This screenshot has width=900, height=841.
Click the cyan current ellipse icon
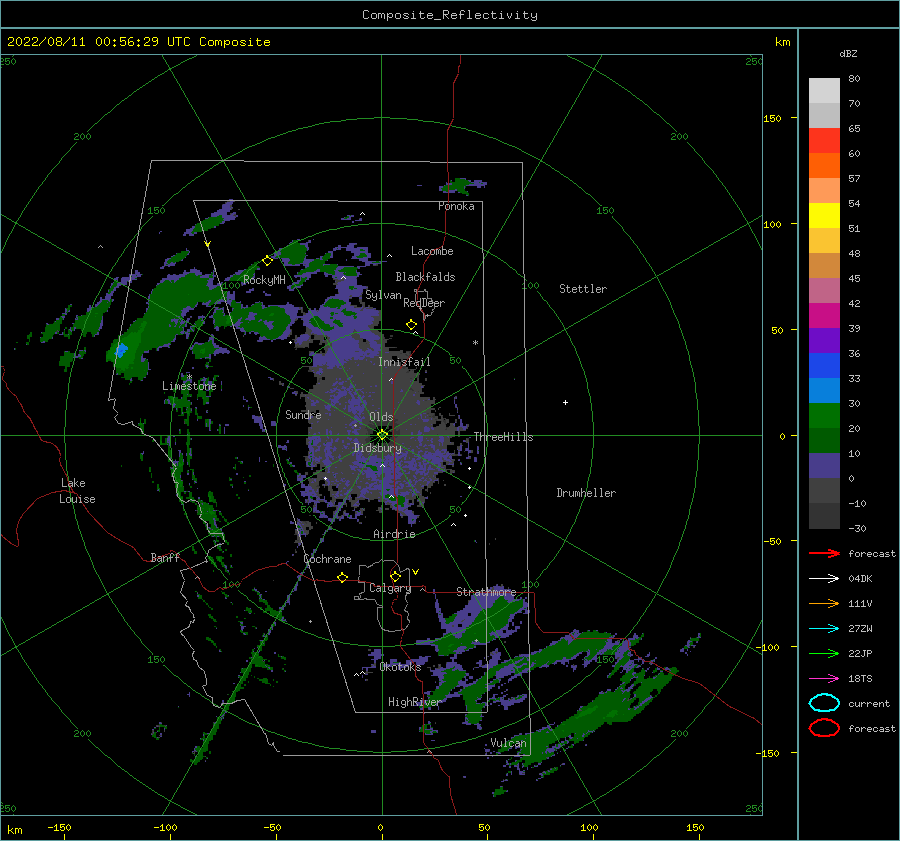pos(824,703)
